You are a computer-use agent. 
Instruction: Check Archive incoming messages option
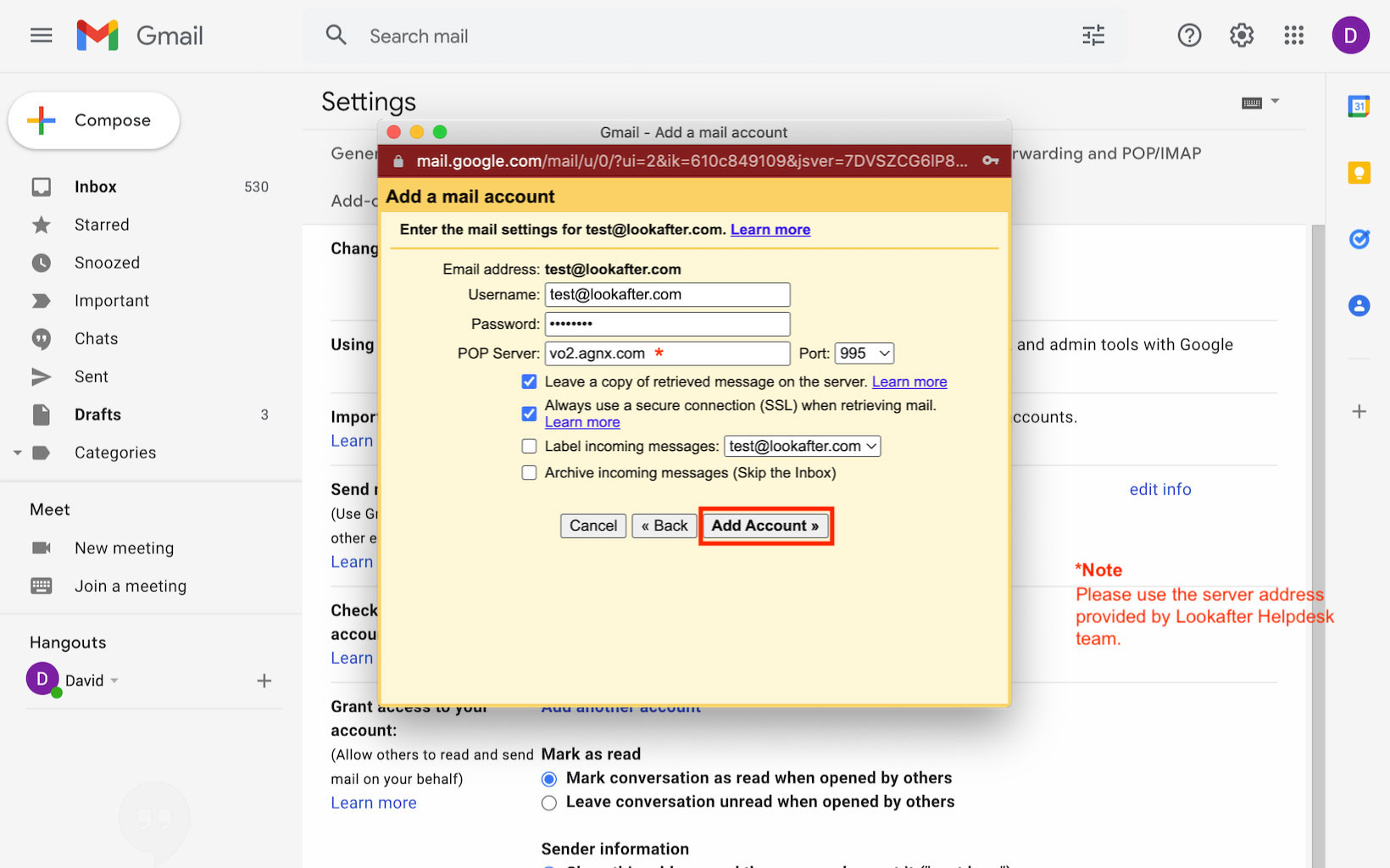pos(529,473)
